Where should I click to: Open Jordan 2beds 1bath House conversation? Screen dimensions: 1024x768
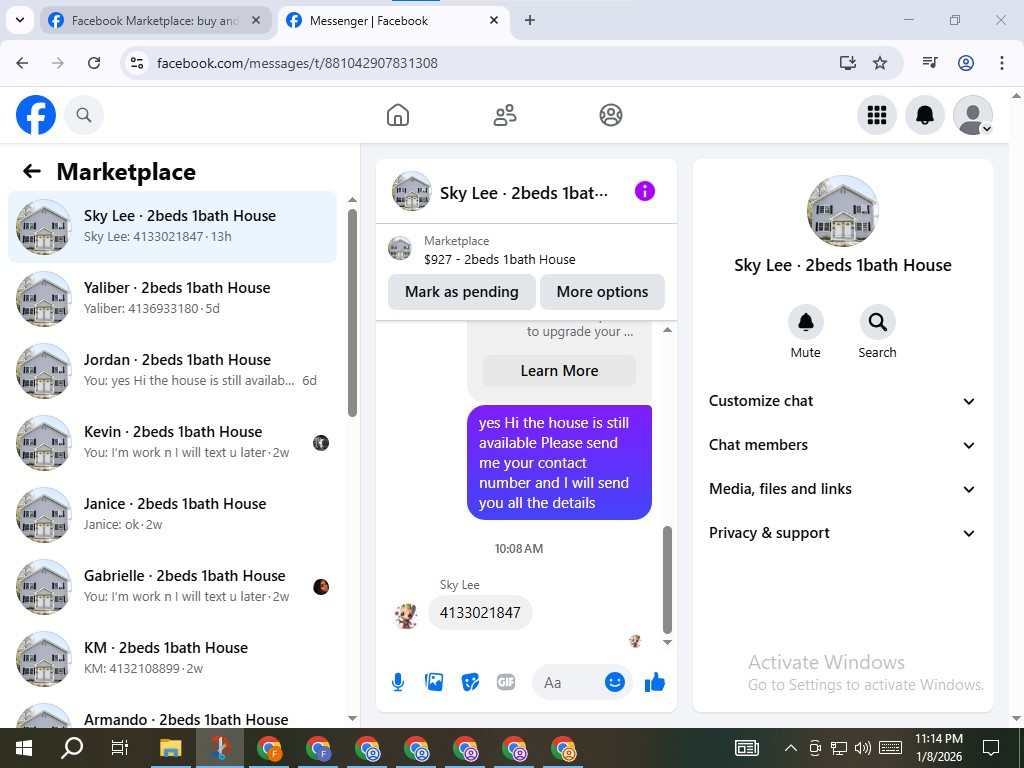(x=172, y=370)
